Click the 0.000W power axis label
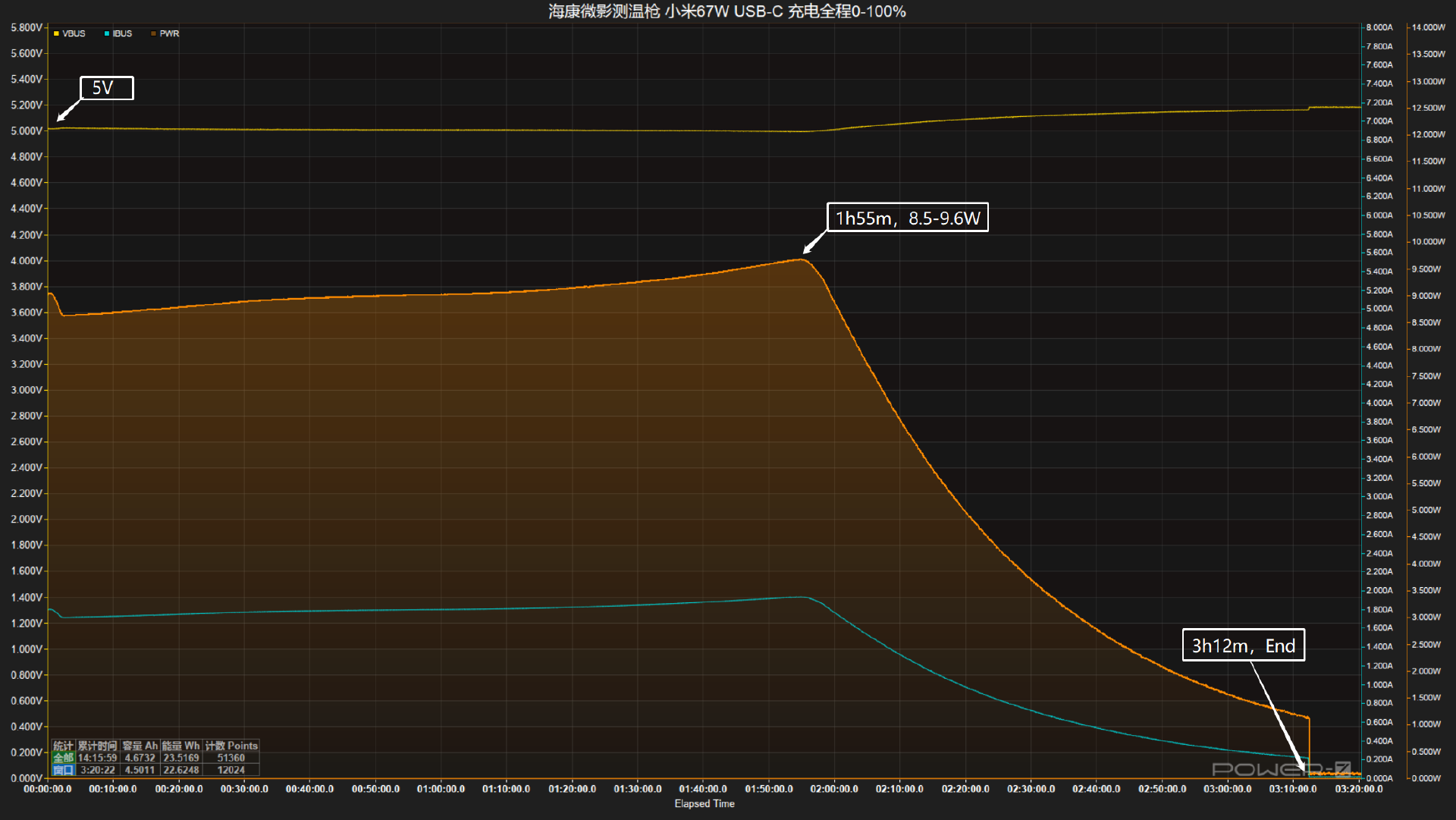Screen dimensions: 1456x820 (1426, 778)
